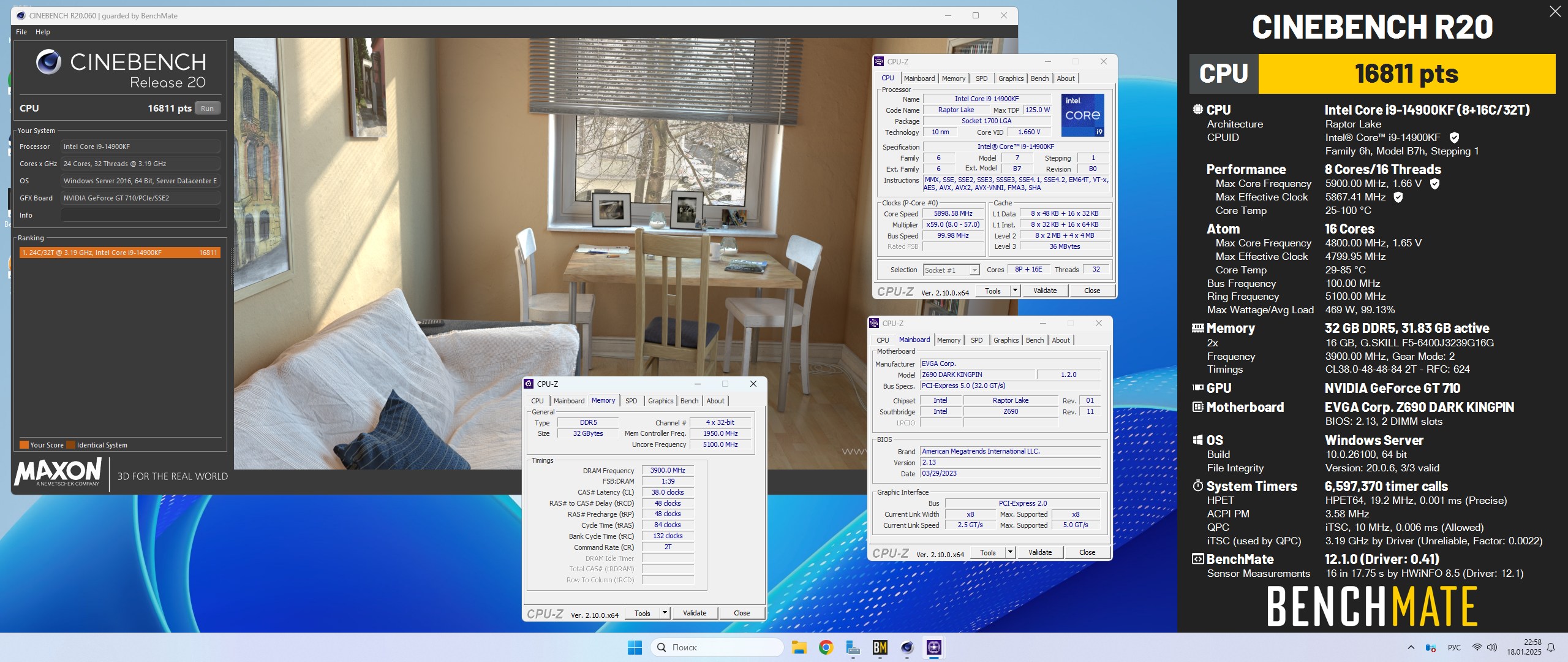Select the CPU-Z icon on the taskbar
This screenshot has height=662, width=1568.
click(934, 647)
